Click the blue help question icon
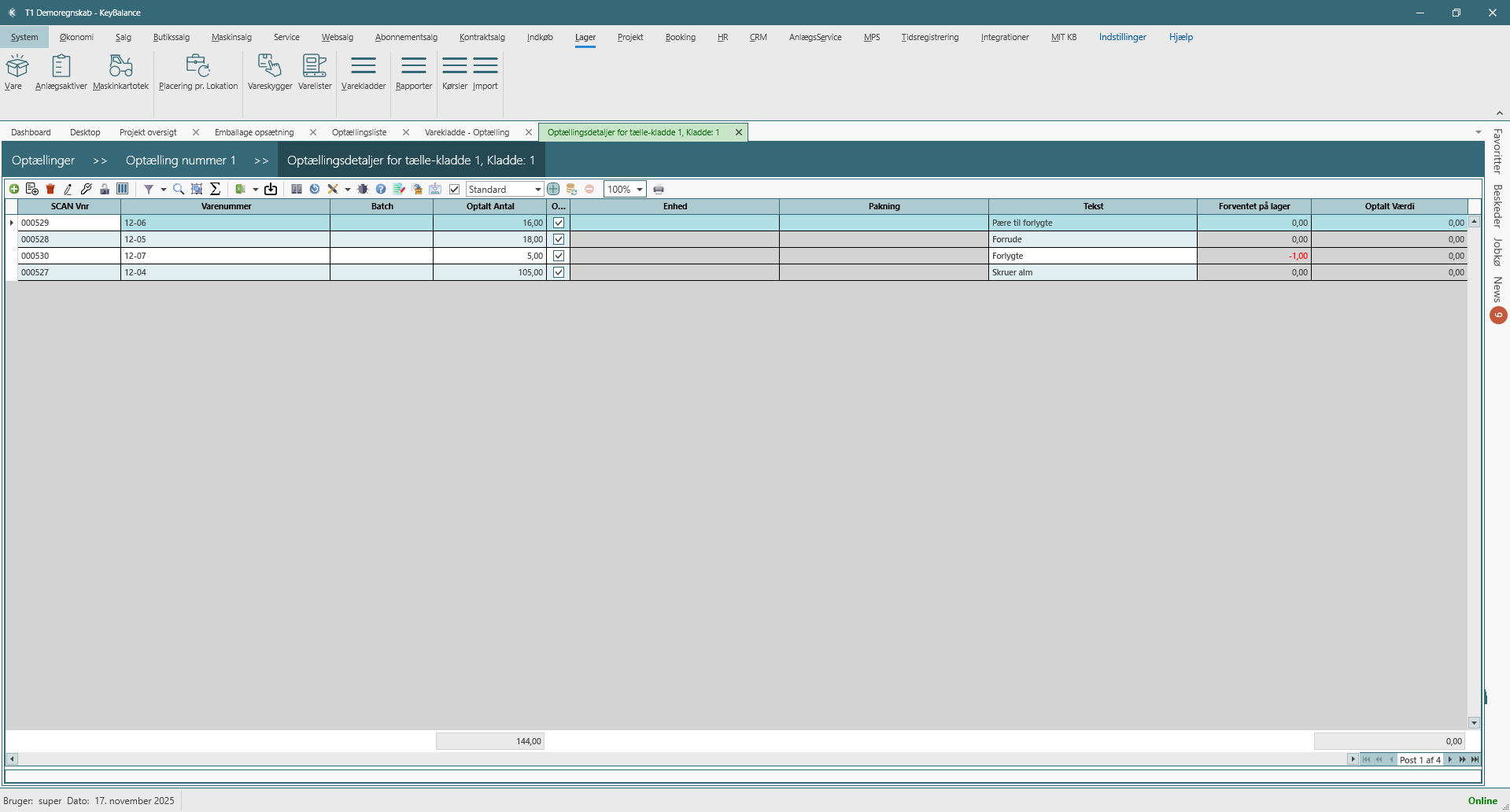1510x812 pixels. [381, 189]
